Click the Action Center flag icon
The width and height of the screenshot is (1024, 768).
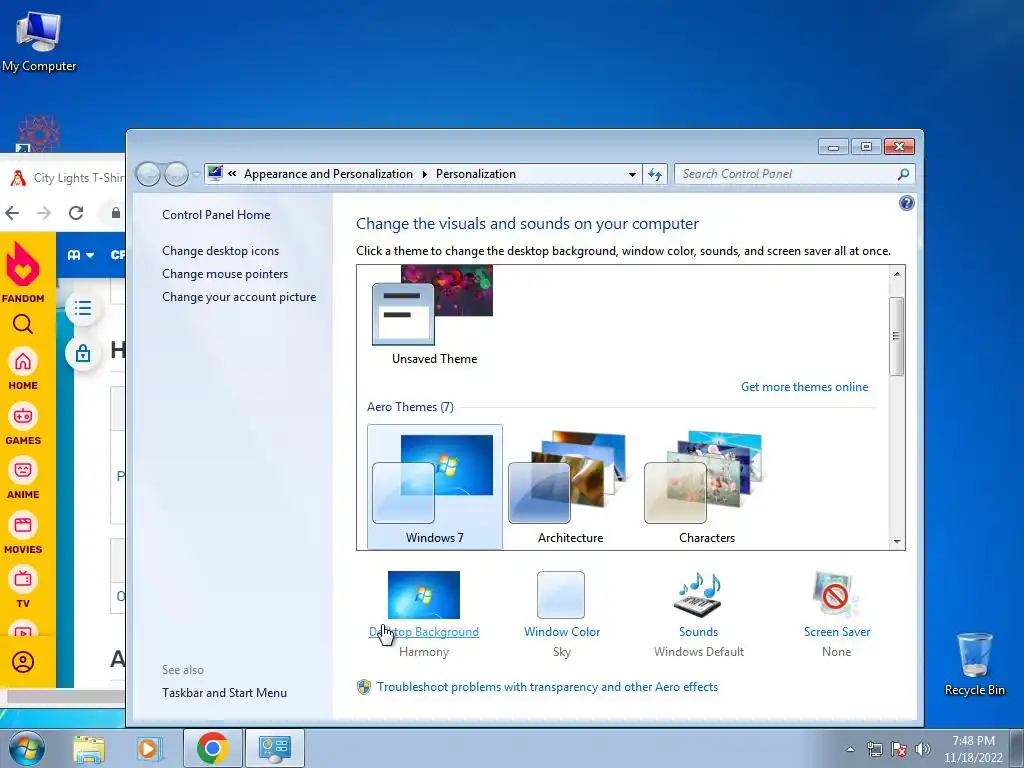pyautogui.click(x=899, y=749)
